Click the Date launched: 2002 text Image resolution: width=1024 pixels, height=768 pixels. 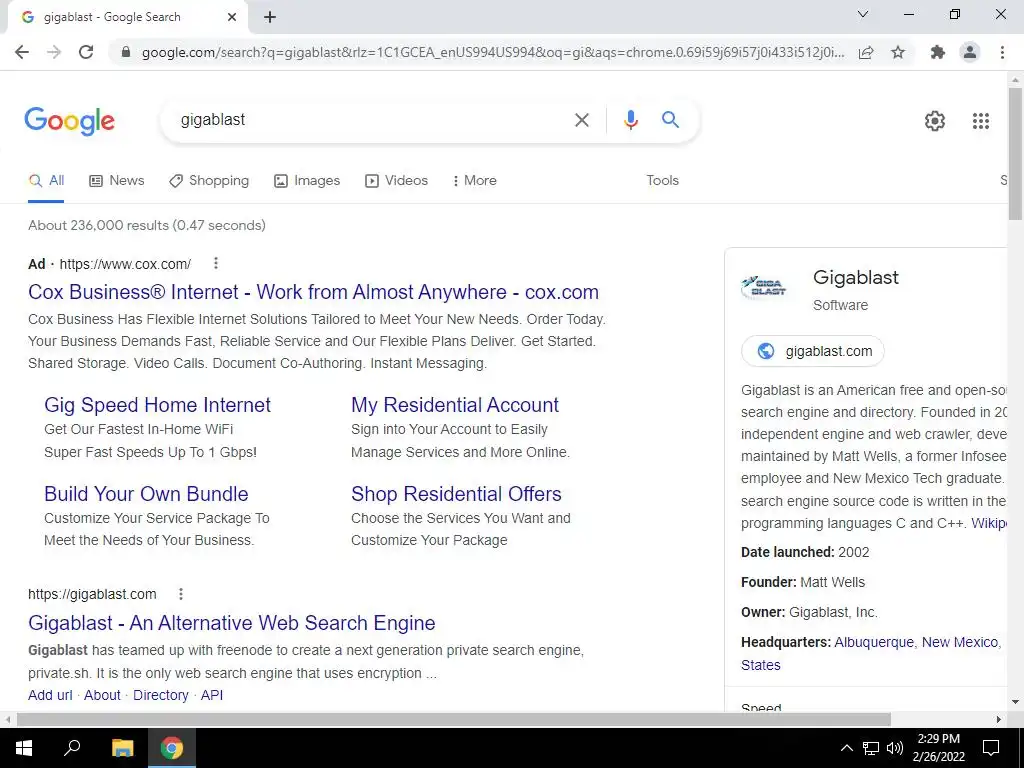[805, 552]
